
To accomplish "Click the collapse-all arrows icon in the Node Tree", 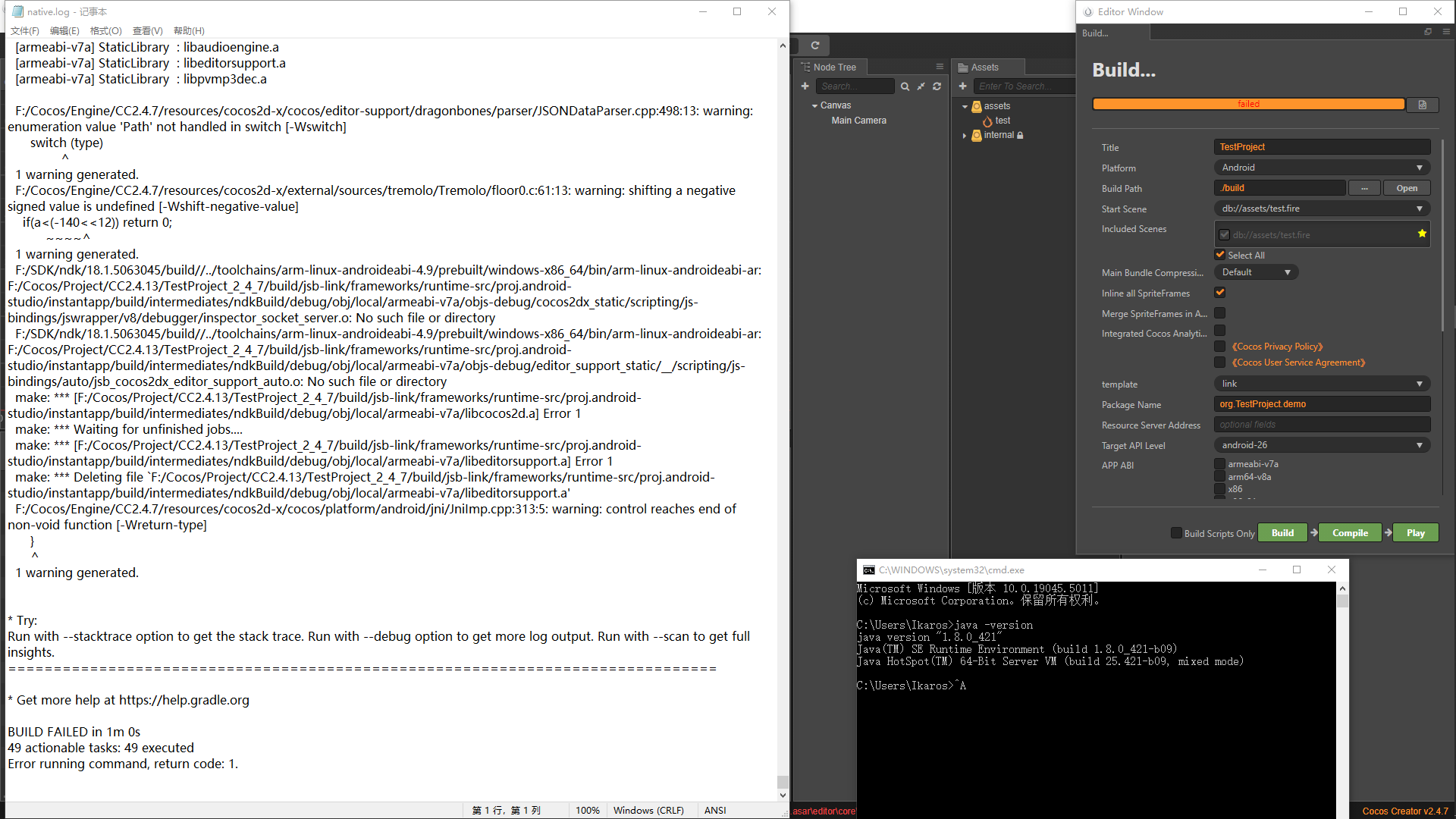I will [x=921, y=86].
